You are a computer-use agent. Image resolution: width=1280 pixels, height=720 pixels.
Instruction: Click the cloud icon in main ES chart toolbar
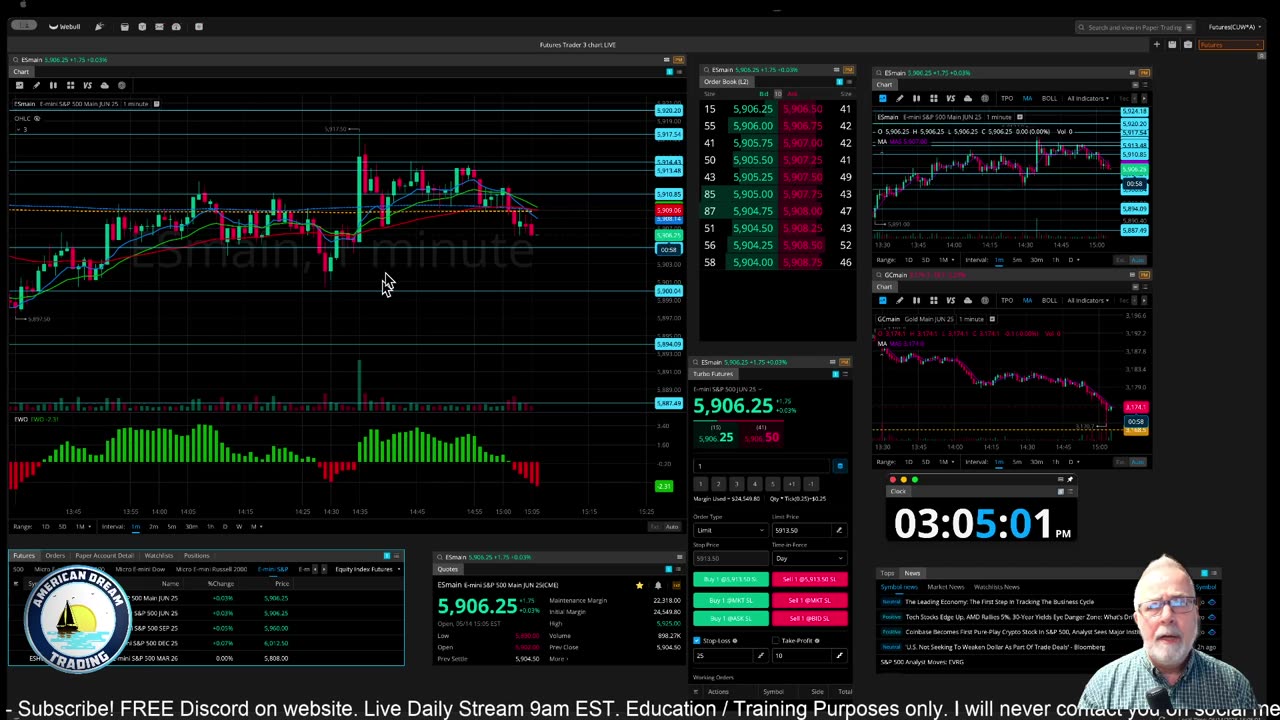click(104, 86)
